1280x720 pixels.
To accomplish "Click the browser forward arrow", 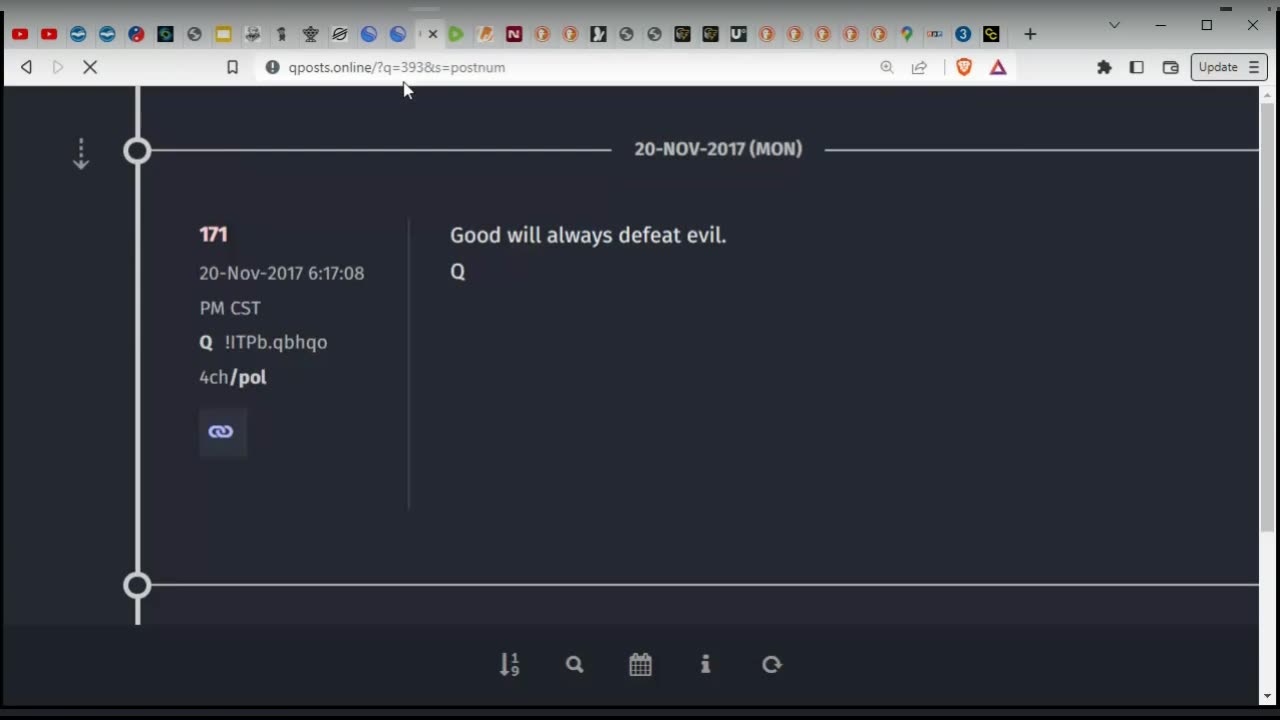I will click(x=58, y=67).
